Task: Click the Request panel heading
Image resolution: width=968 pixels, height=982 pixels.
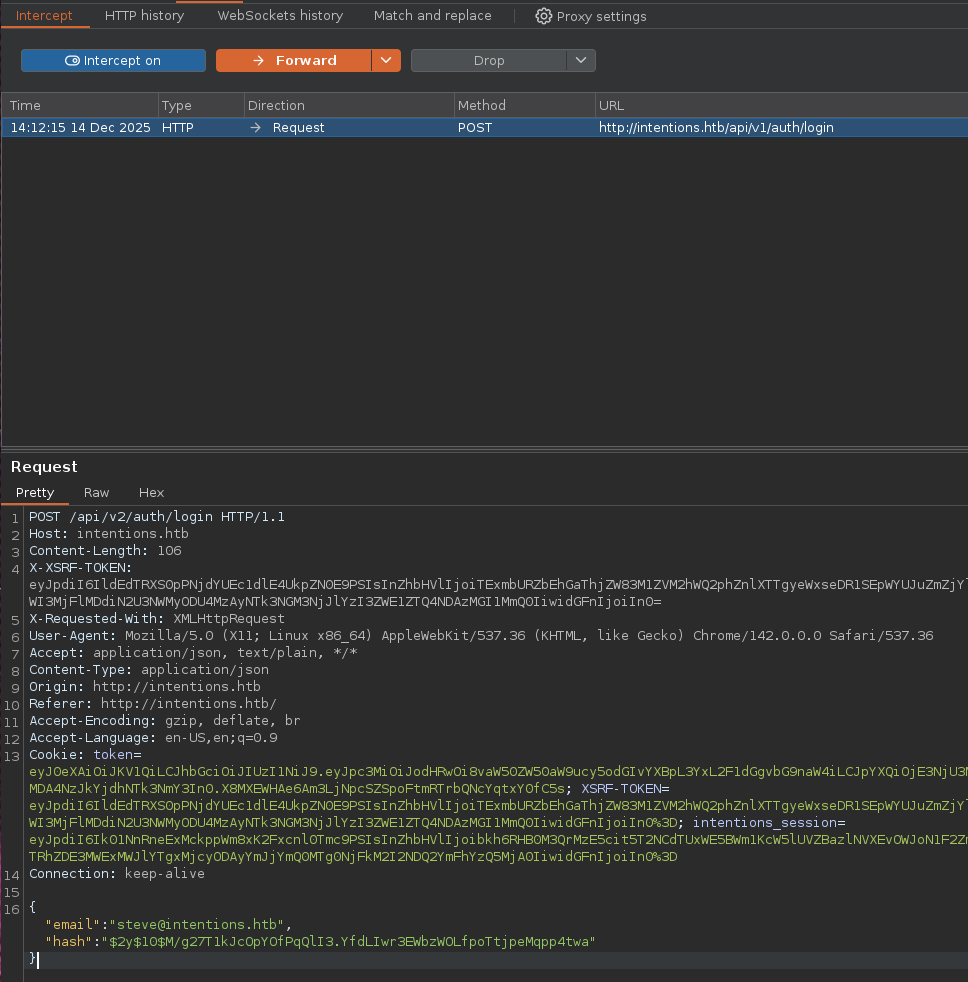Action: (x=44, y=467)
